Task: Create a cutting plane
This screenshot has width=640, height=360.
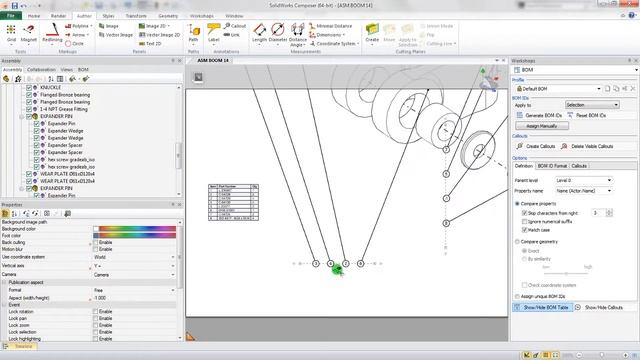Action: coord(372,33)
